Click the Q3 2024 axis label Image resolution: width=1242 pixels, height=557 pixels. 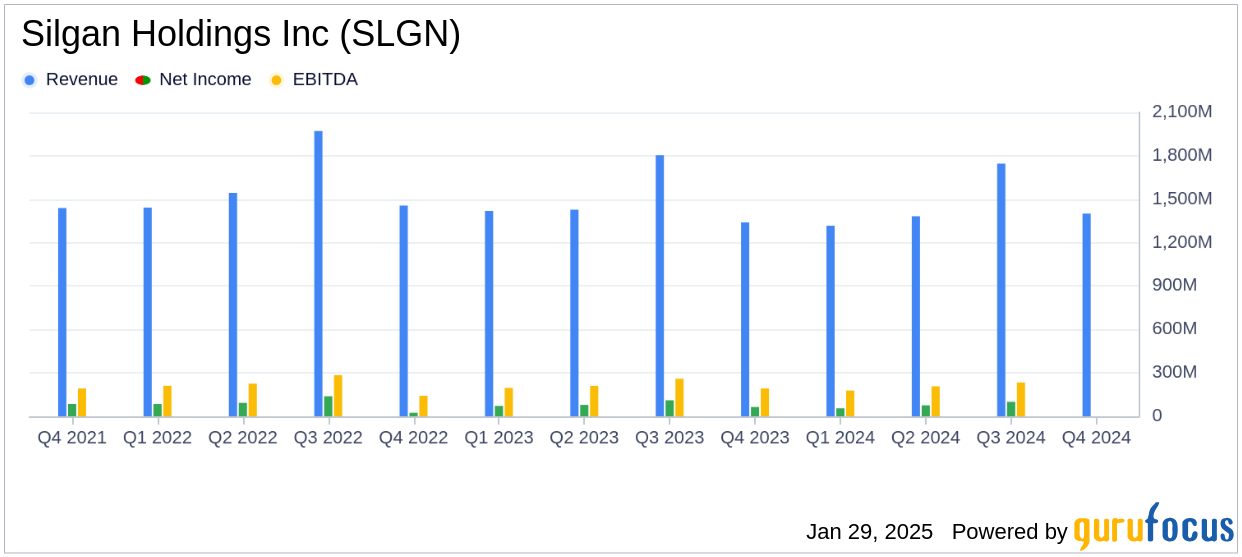[1011, 438]
